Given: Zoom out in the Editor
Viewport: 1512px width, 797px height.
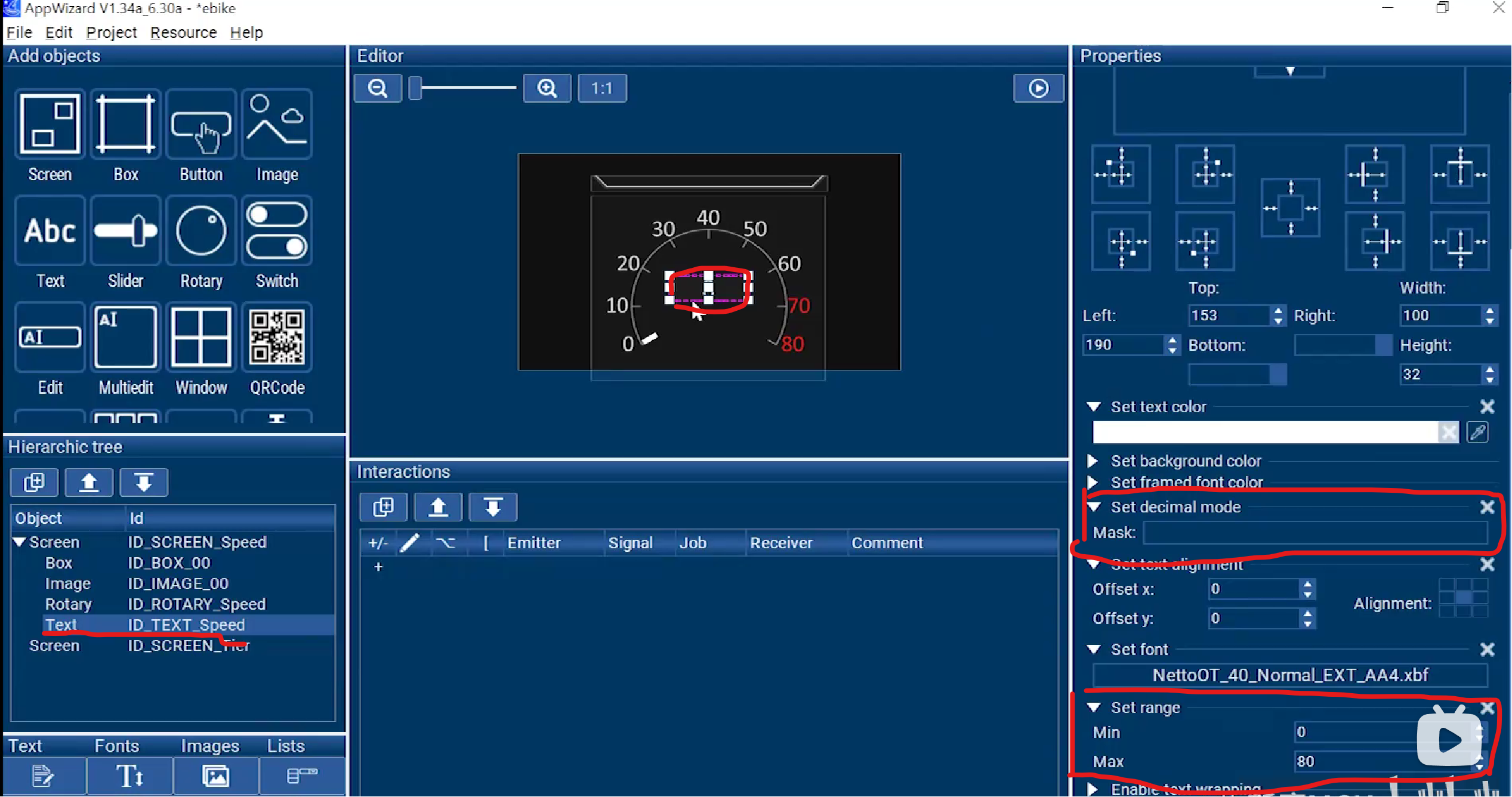Looking at the screenshot, I should [378, 88].
